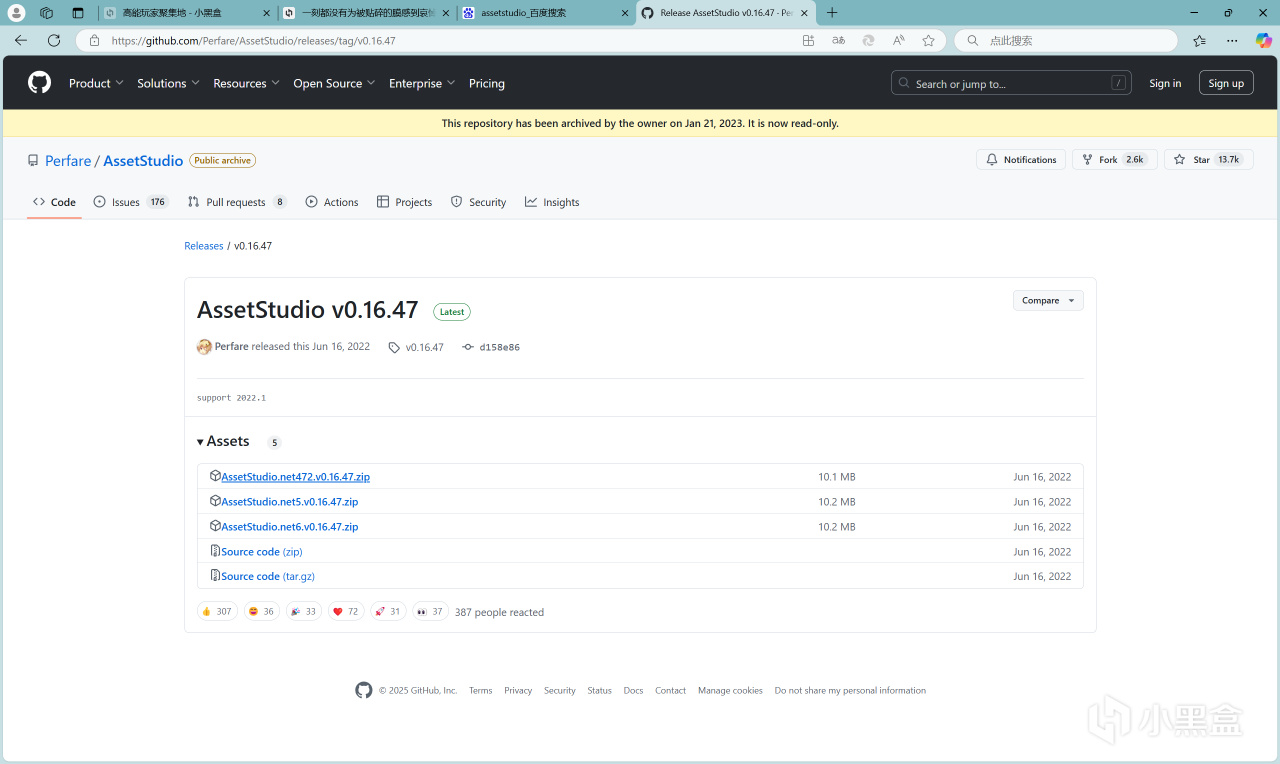Click the Notifications button
This screenshot has width=1280, height=764.
[1021, 160]
